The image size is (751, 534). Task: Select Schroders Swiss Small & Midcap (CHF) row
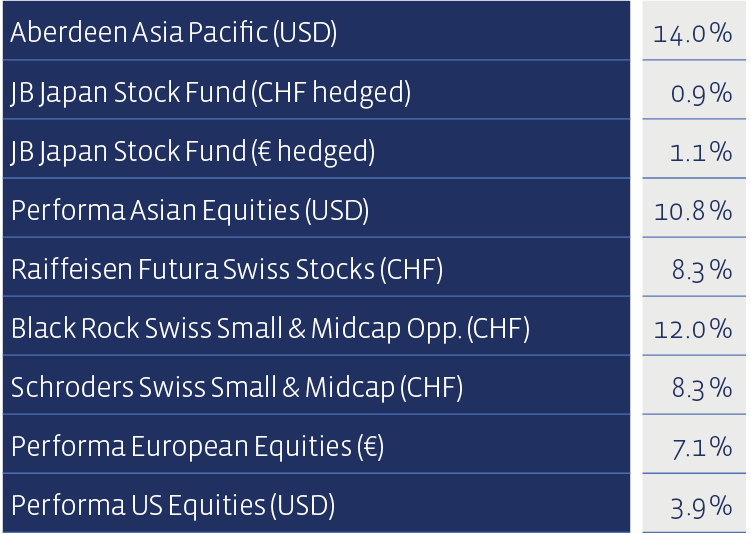point(316,385)
